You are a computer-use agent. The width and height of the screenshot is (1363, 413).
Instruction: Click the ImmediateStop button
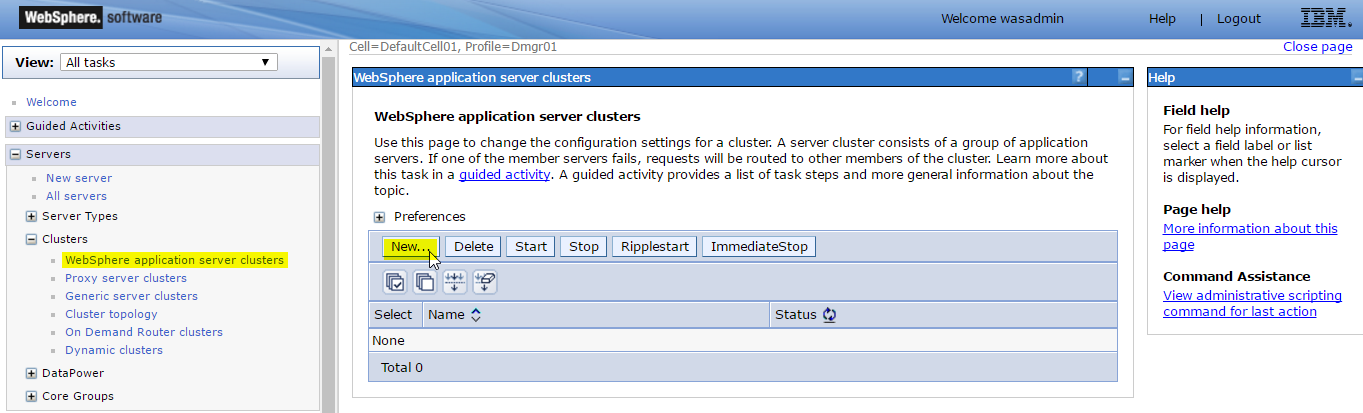[759, 246]
